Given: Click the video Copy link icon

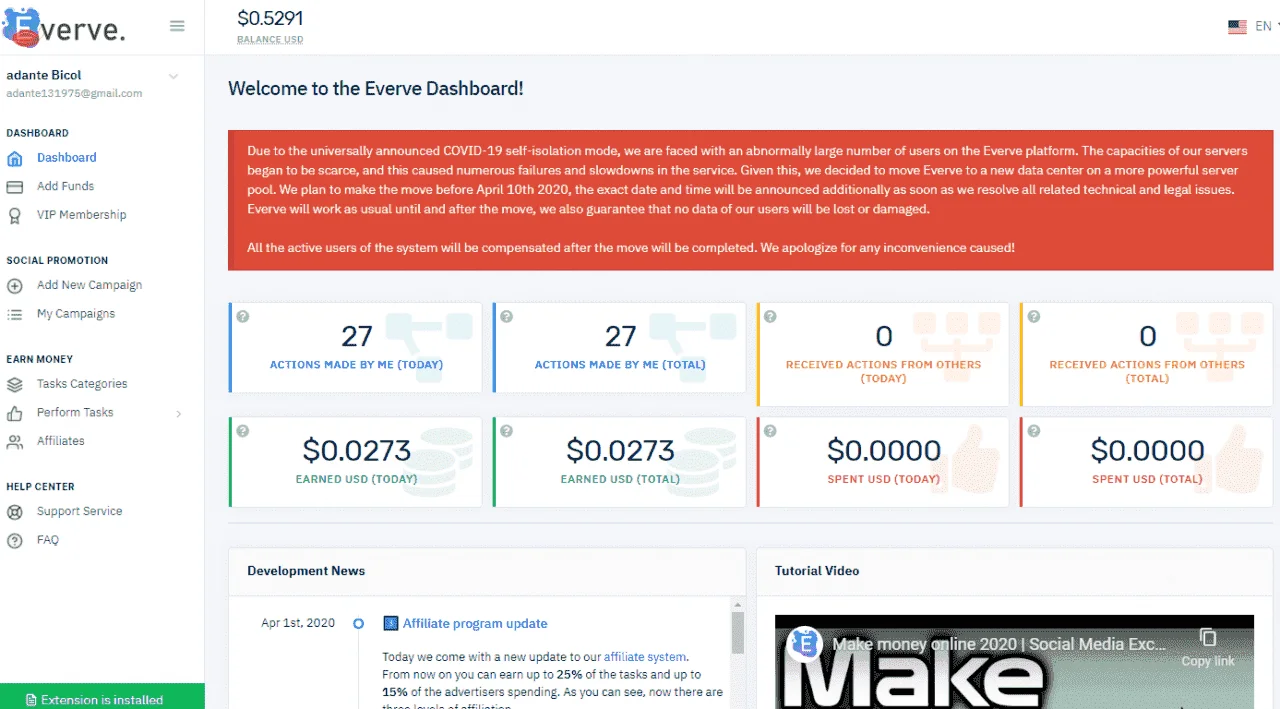Looking at the screenshot, I should [x=1208, y=638].
